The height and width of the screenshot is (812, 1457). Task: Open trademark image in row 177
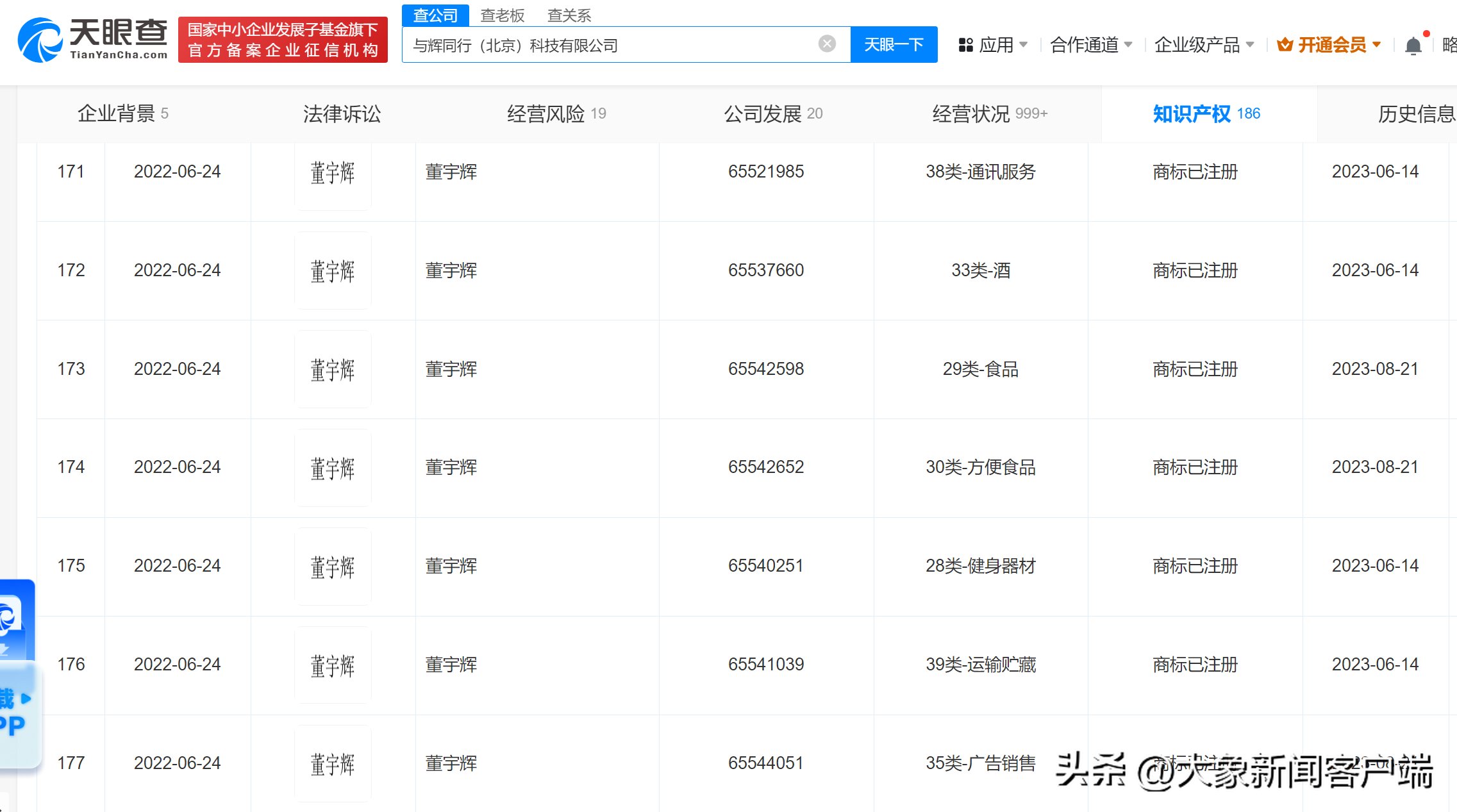click(333, 764)
